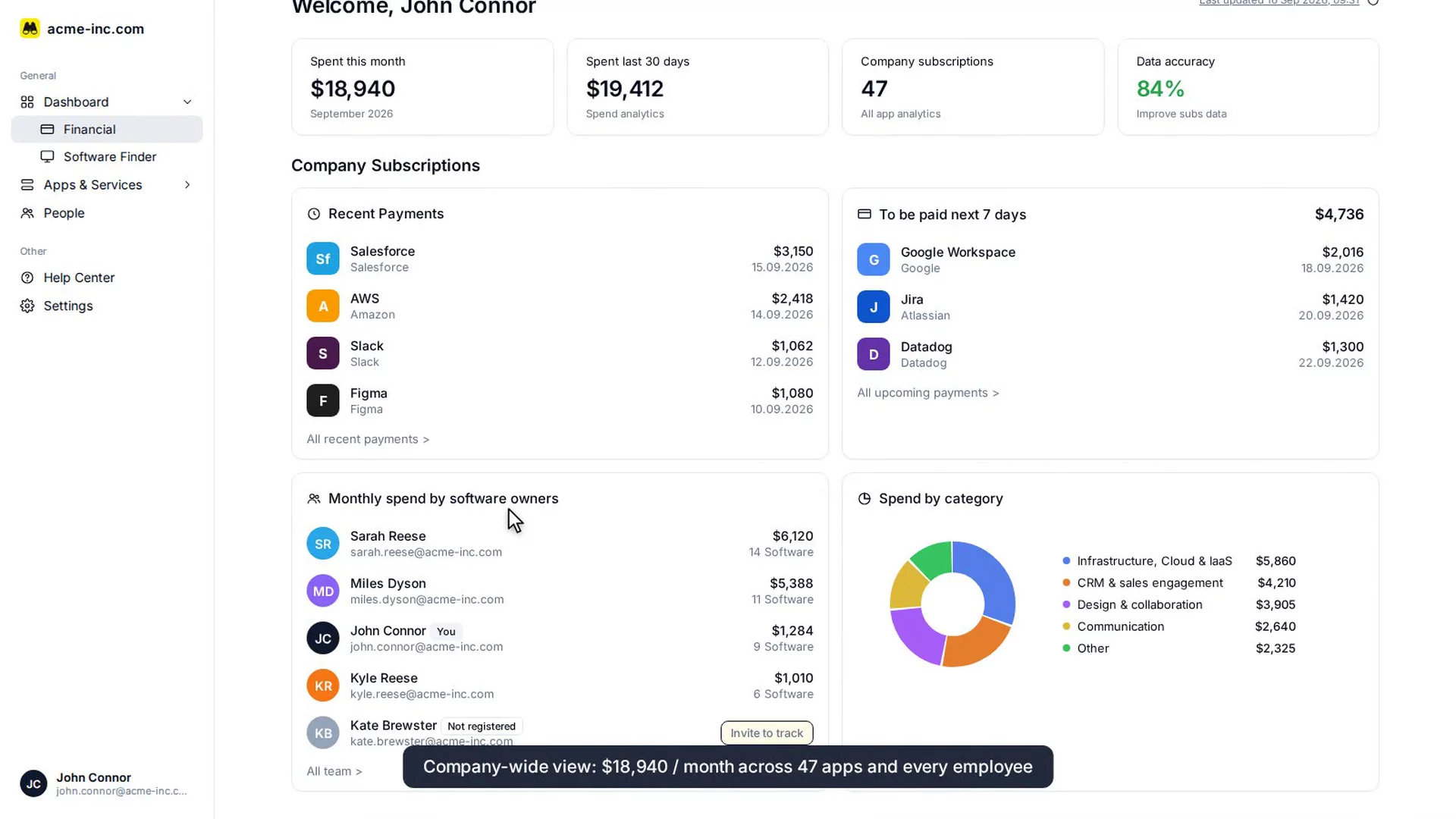Click the Jira payment date 20.09.2026
The width and height of the screenshot is (1456, 819).
tap(1331, 315)
